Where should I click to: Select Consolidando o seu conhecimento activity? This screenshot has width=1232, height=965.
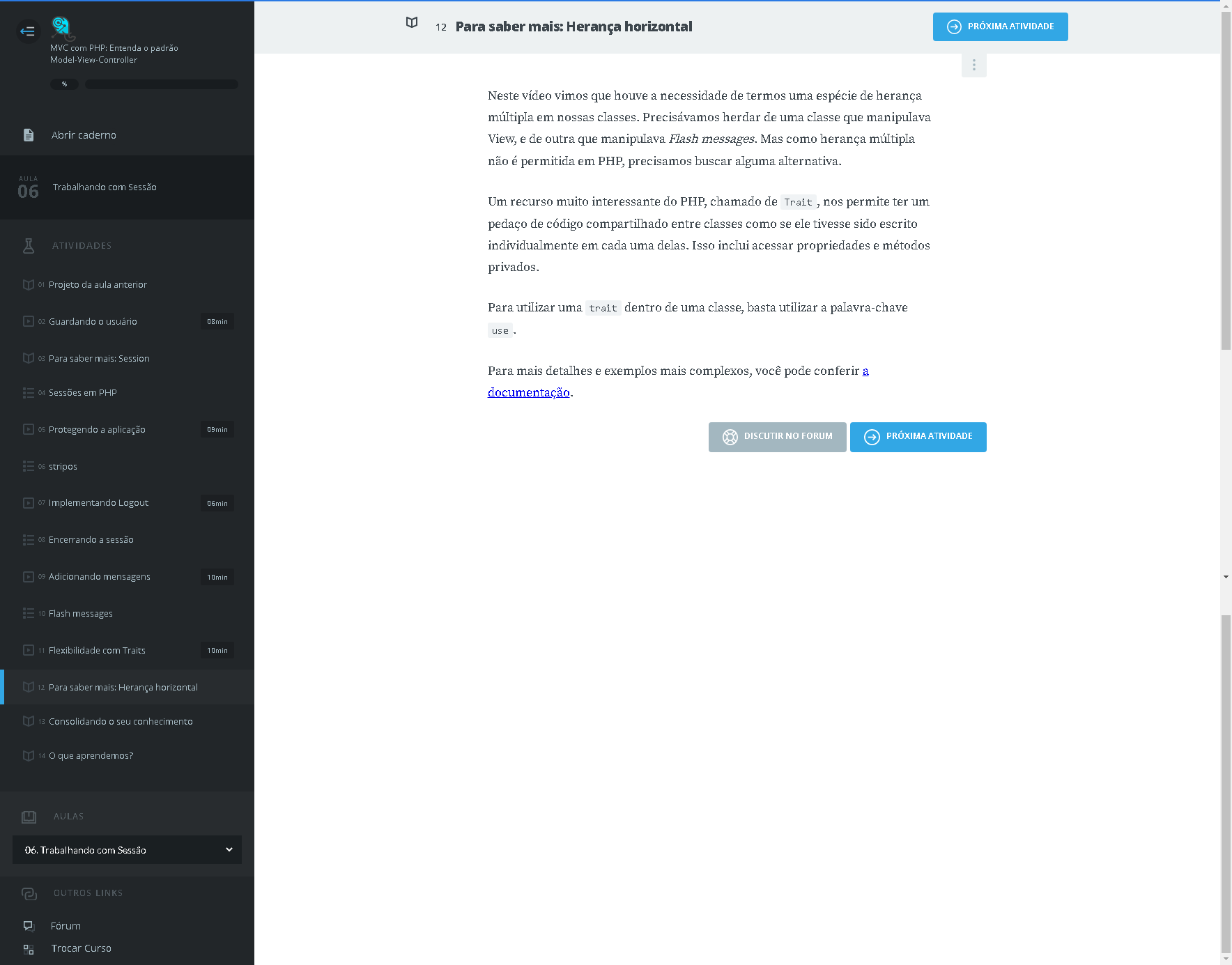pos(121,721)
